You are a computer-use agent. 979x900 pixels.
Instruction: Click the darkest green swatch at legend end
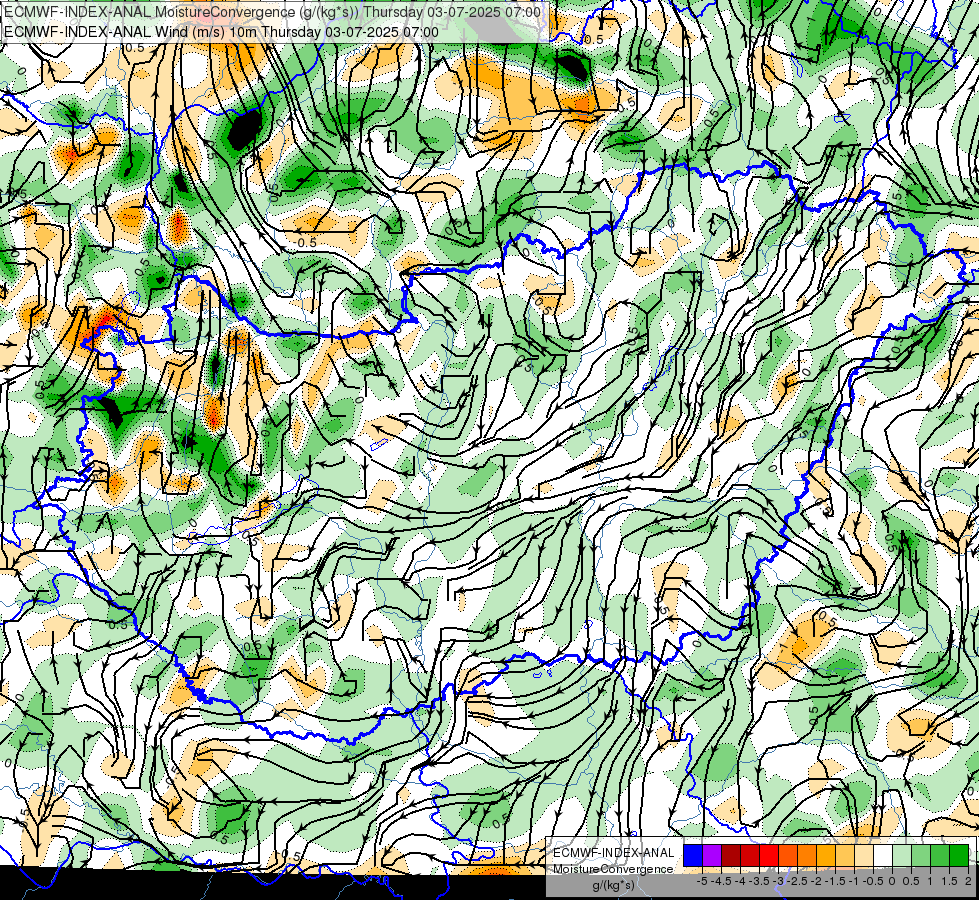pyautogui.click(x=960, y=856)
